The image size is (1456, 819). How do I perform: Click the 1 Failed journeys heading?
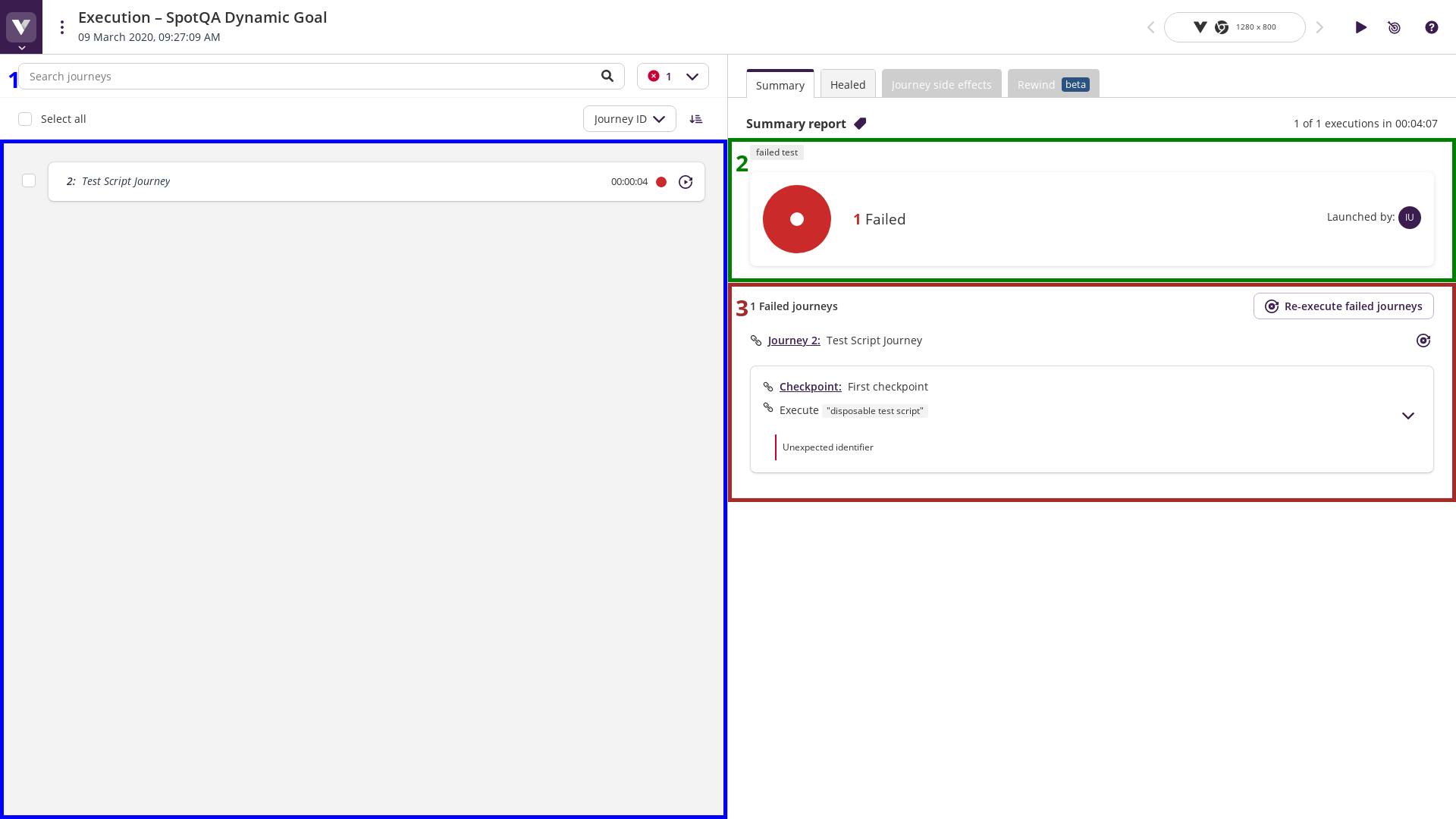794,306
